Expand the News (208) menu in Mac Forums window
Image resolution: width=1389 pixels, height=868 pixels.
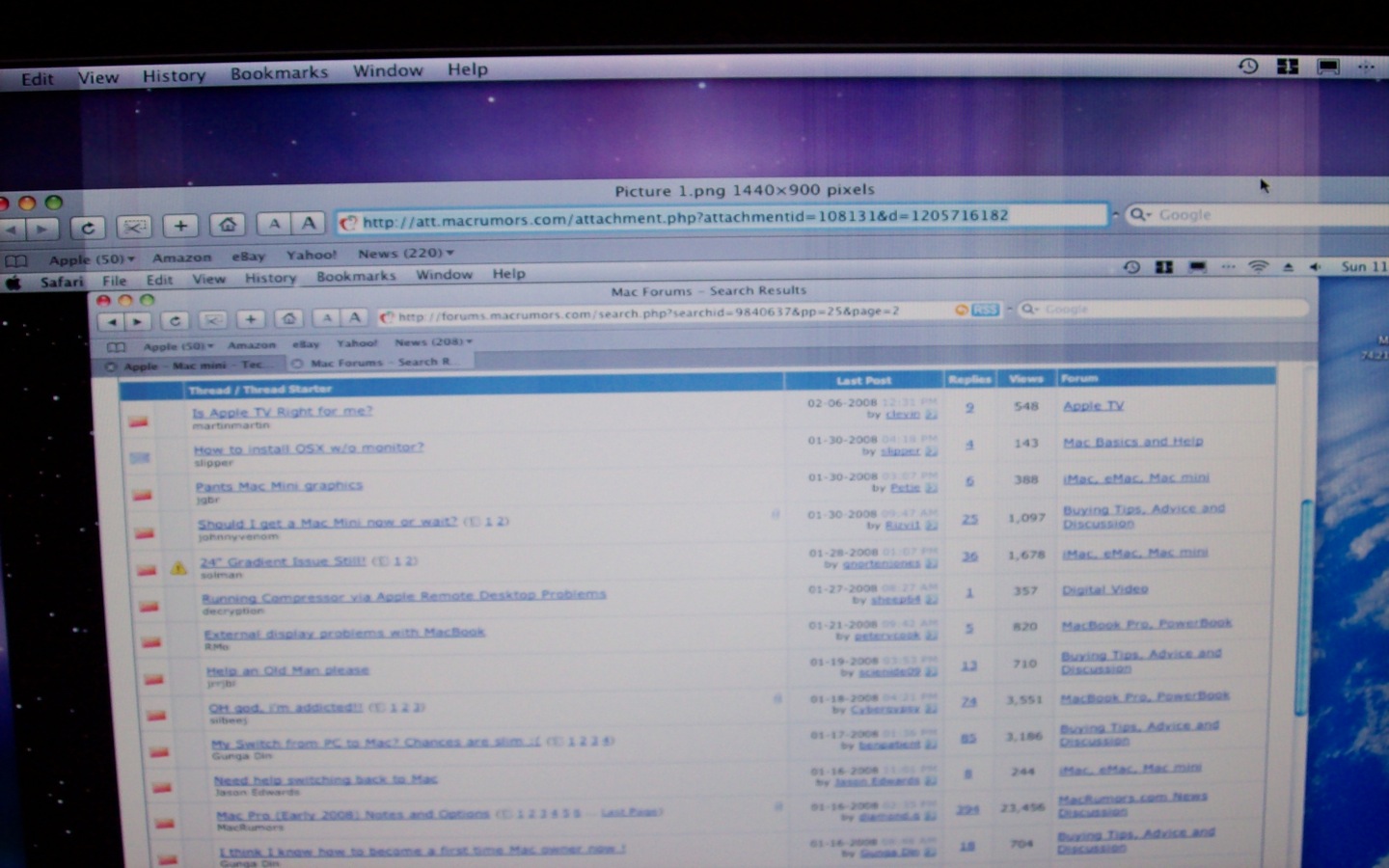click(433, 342)
